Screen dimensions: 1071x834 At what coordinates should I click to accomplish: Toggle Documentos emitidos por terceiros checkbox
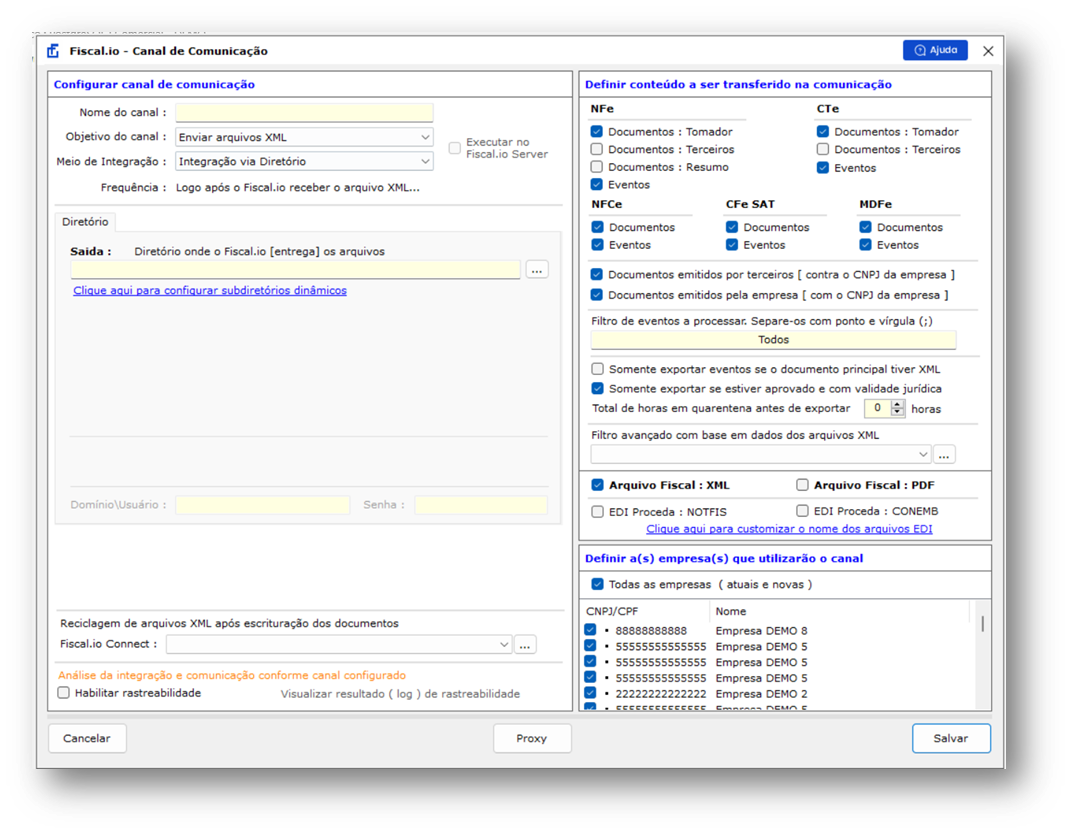[597, 275]
